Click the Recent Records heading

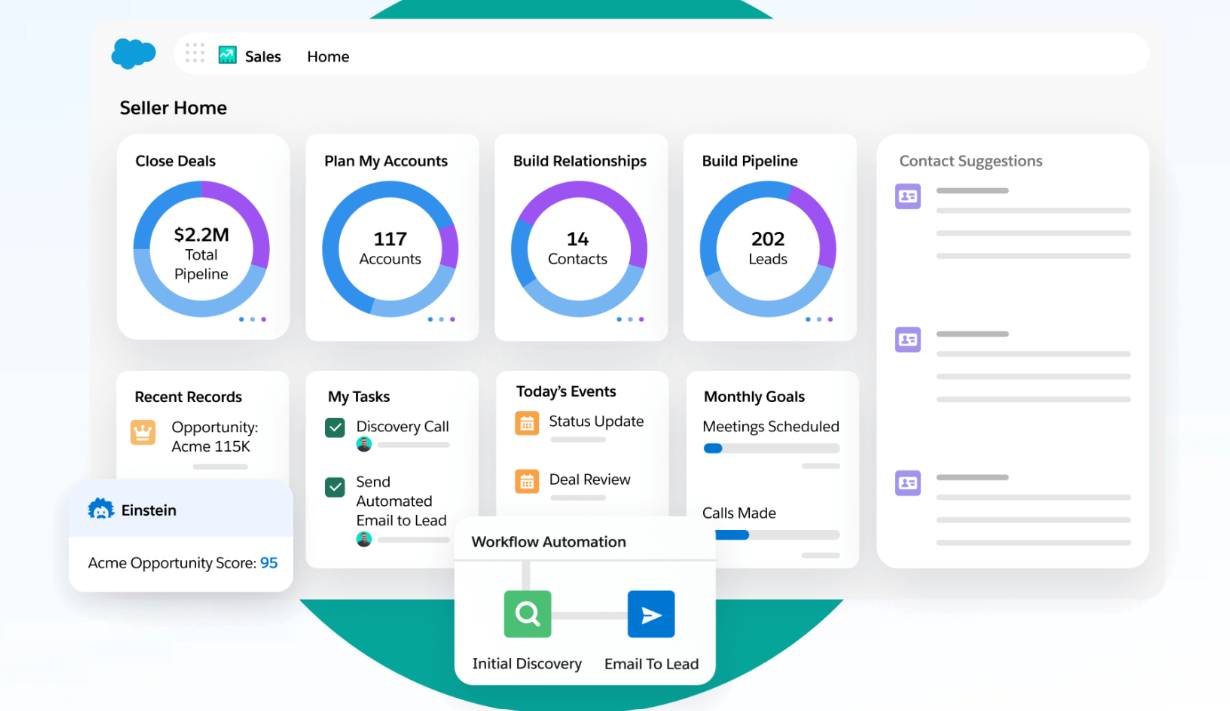(188, 397)
